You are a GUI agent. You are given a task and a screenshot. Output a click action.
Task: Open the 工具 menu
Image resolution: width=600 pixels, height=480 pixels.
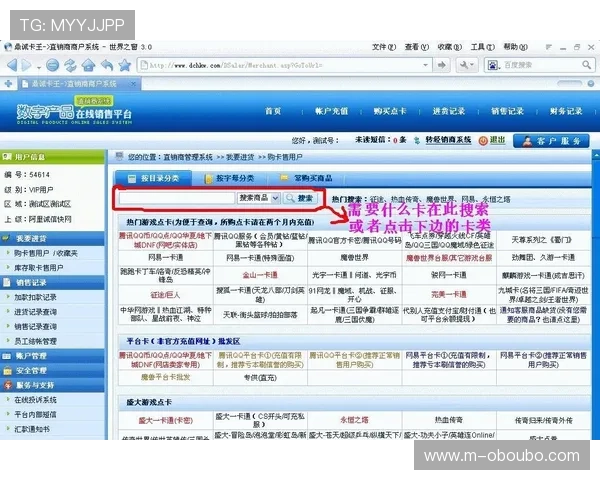tap(483, 47)
